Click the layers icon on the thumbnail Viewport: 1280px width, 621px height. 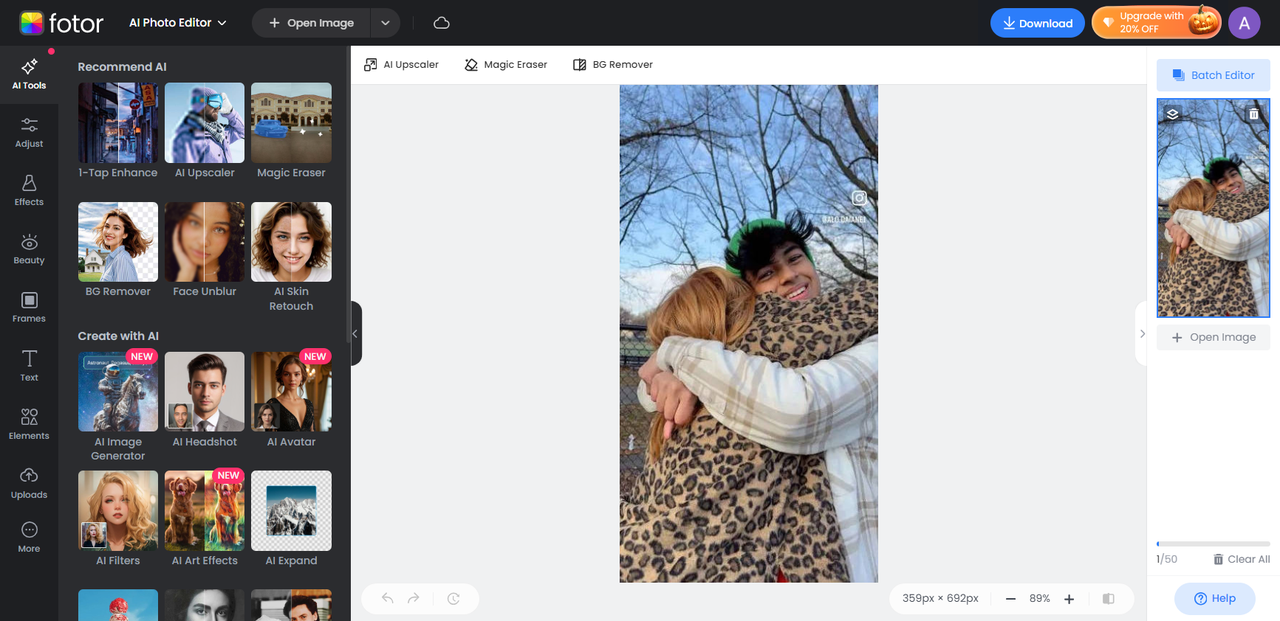[x=1173, y=114]
